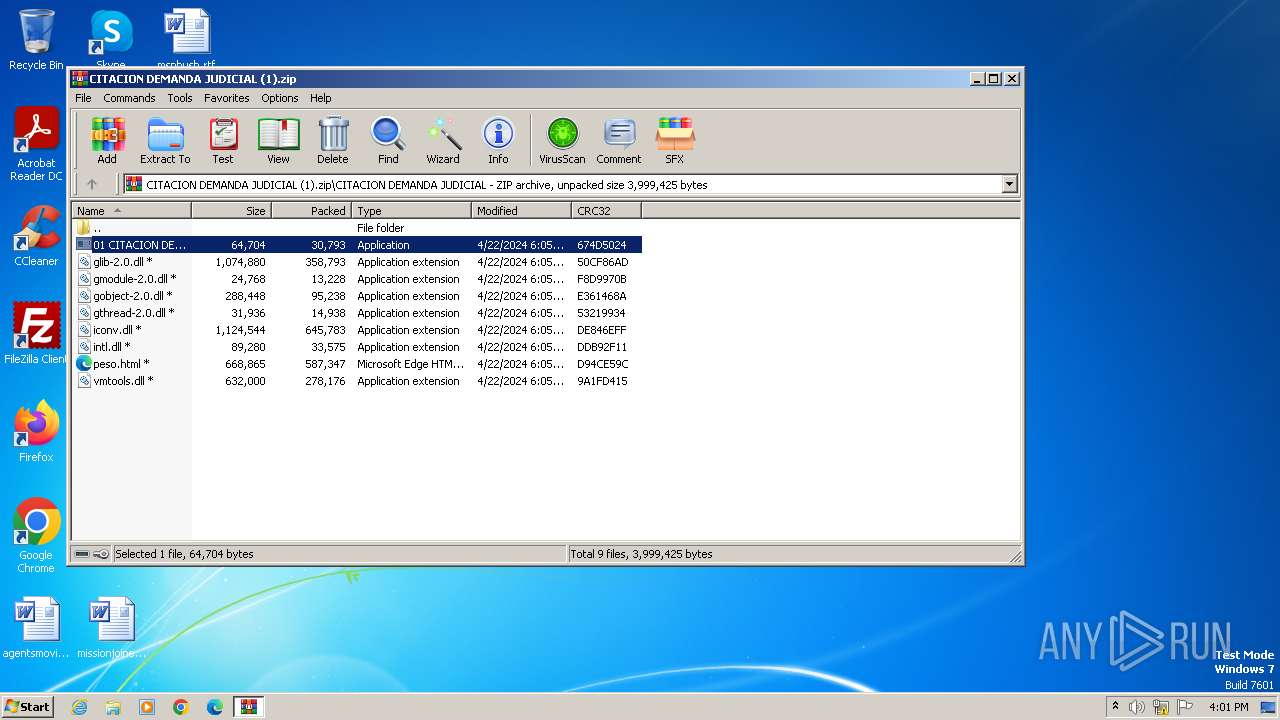The height and width of the screenshot is (720, 1280).
Task: Open Internet Explorer from taskbar
Action: tap(79, 707)
